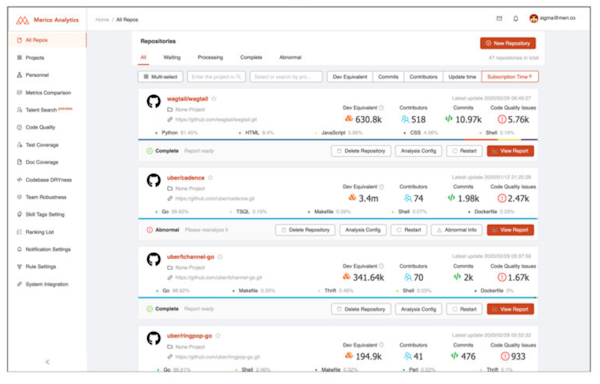Viewport: 600px width, 384px height.
Task: Click the New Repository button
Action: [x=508, y=43]
